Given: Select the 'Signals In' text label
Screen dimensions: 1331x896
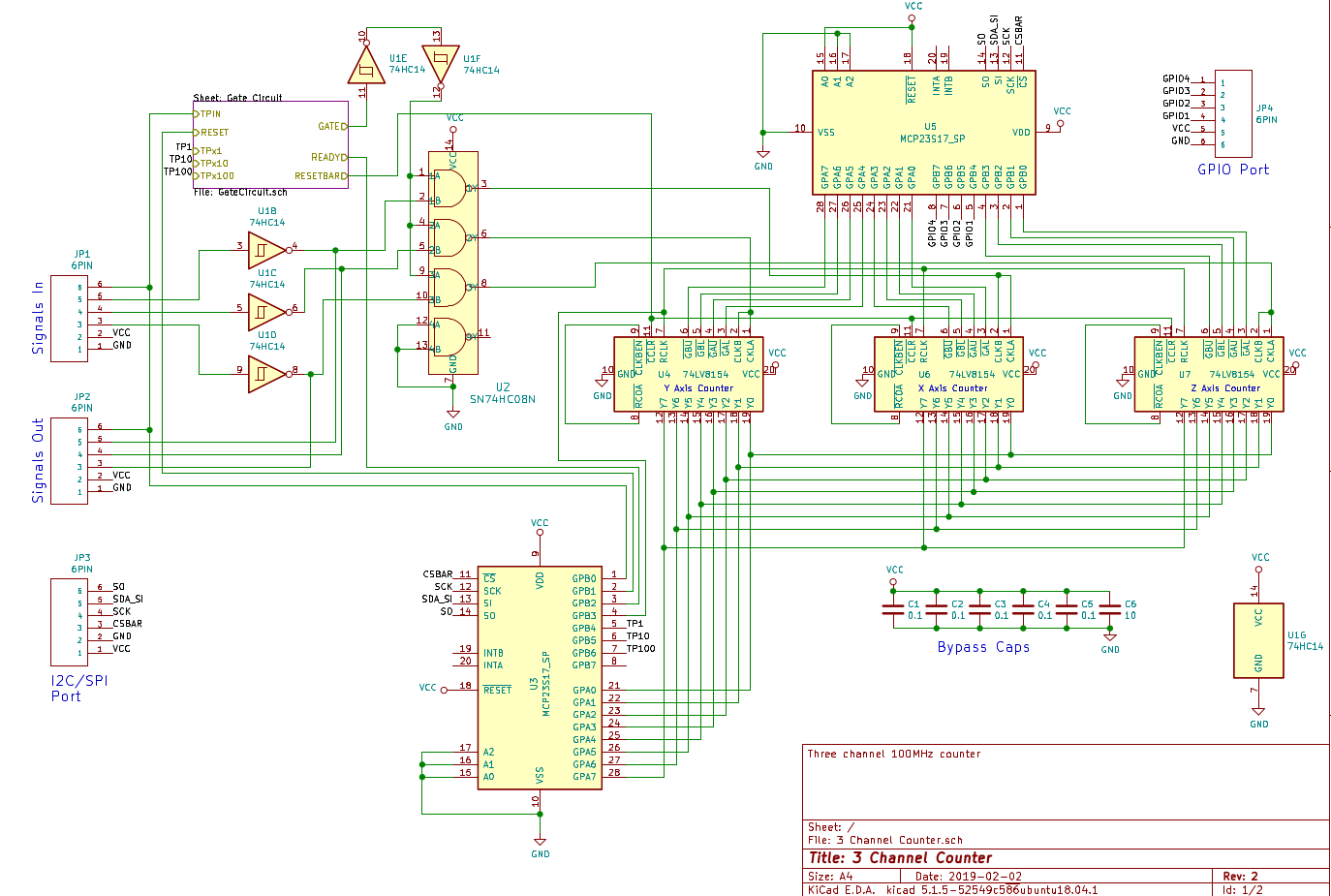Looking at the screenshot, I should pyautogui.click(x=38, y=318).
